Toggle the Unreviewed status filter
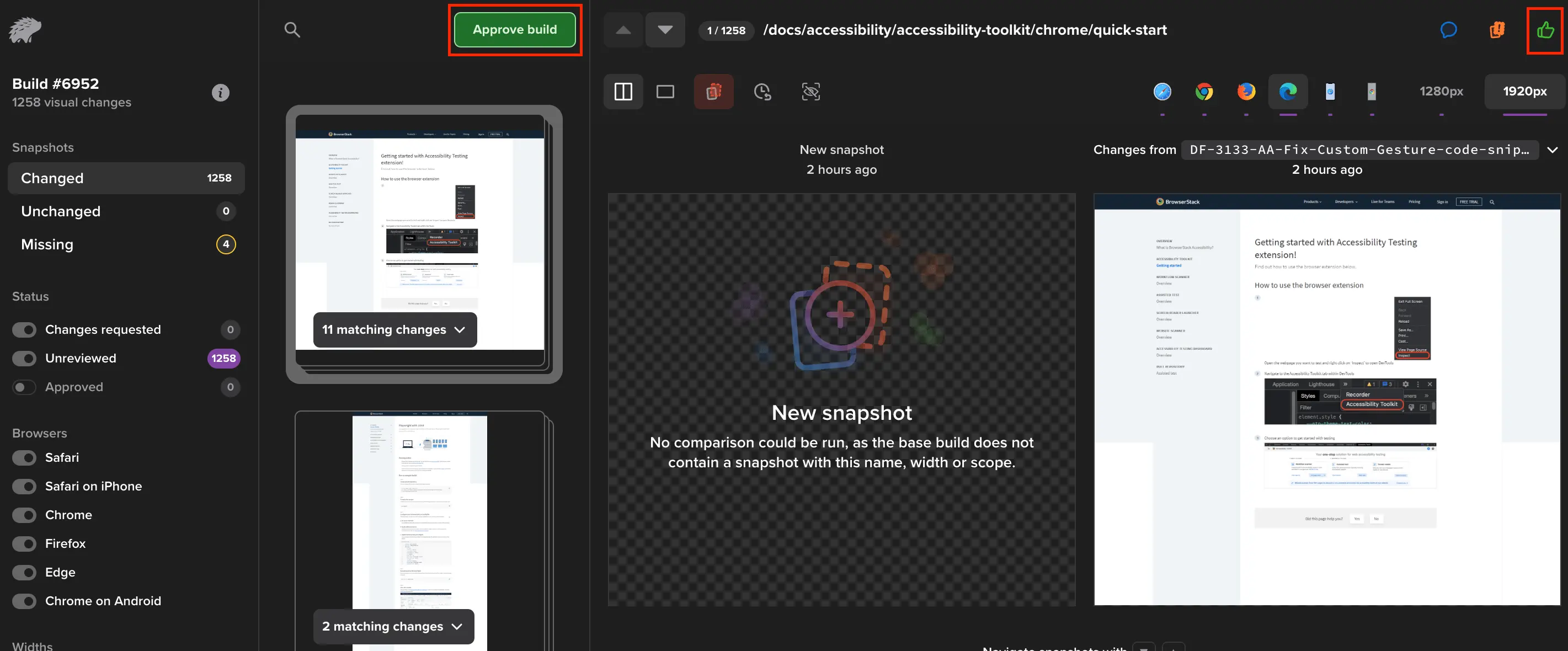 click(24, 359)
